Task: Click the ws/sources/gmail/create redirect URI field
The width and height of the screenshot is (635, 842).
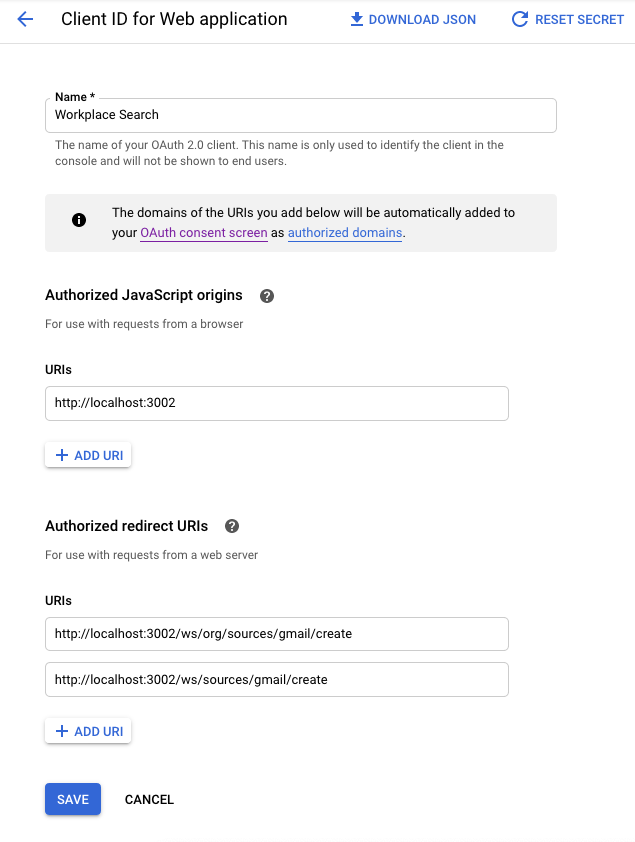Action: click(277, 680)
